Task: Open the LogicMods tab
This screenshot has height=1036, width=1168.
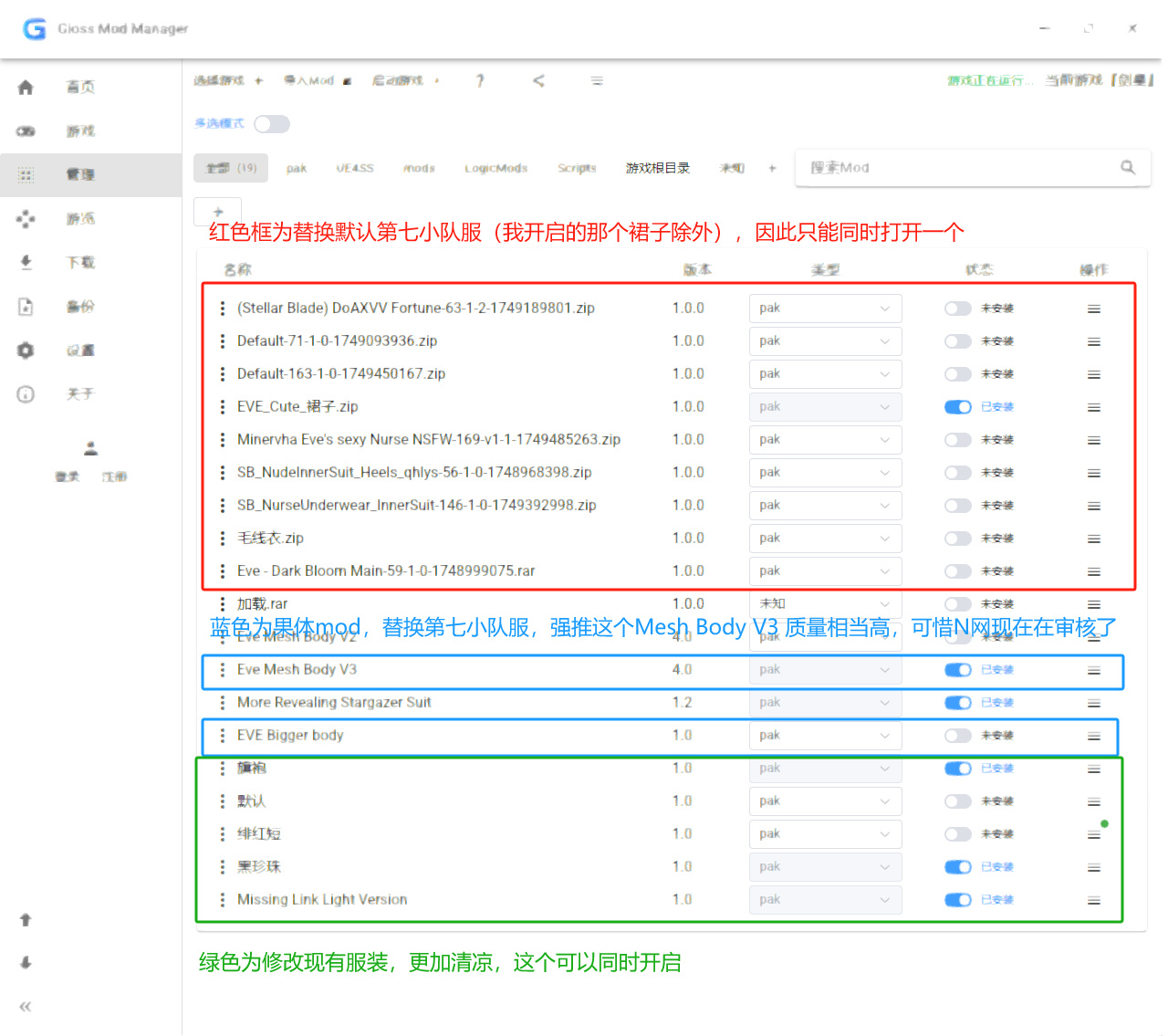Action: pyautogui.click(x=495, y=168)
